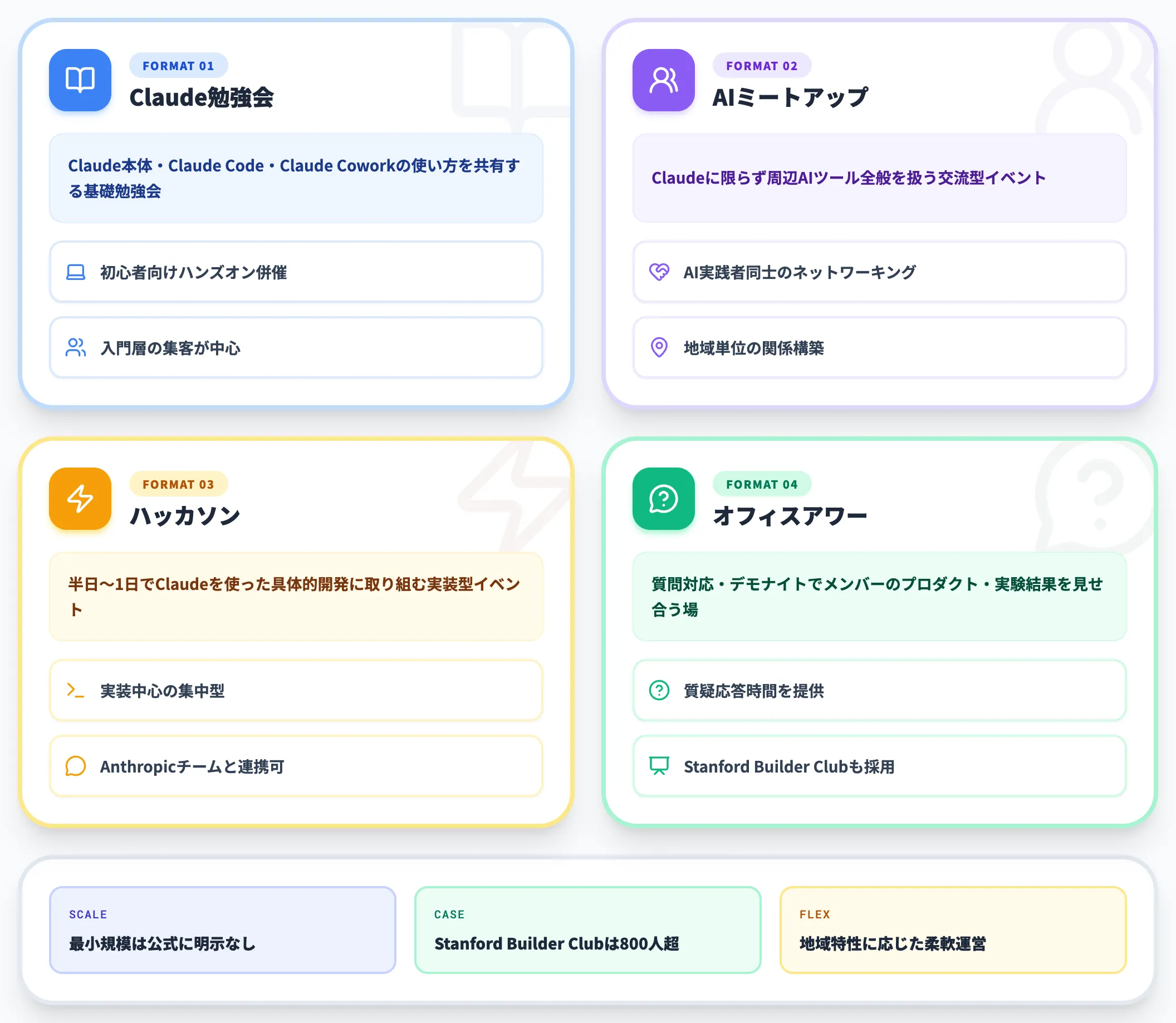Click the text Anthropicチームと連携可
This screenshot has width=1176, height=1023.
[192, 766]
